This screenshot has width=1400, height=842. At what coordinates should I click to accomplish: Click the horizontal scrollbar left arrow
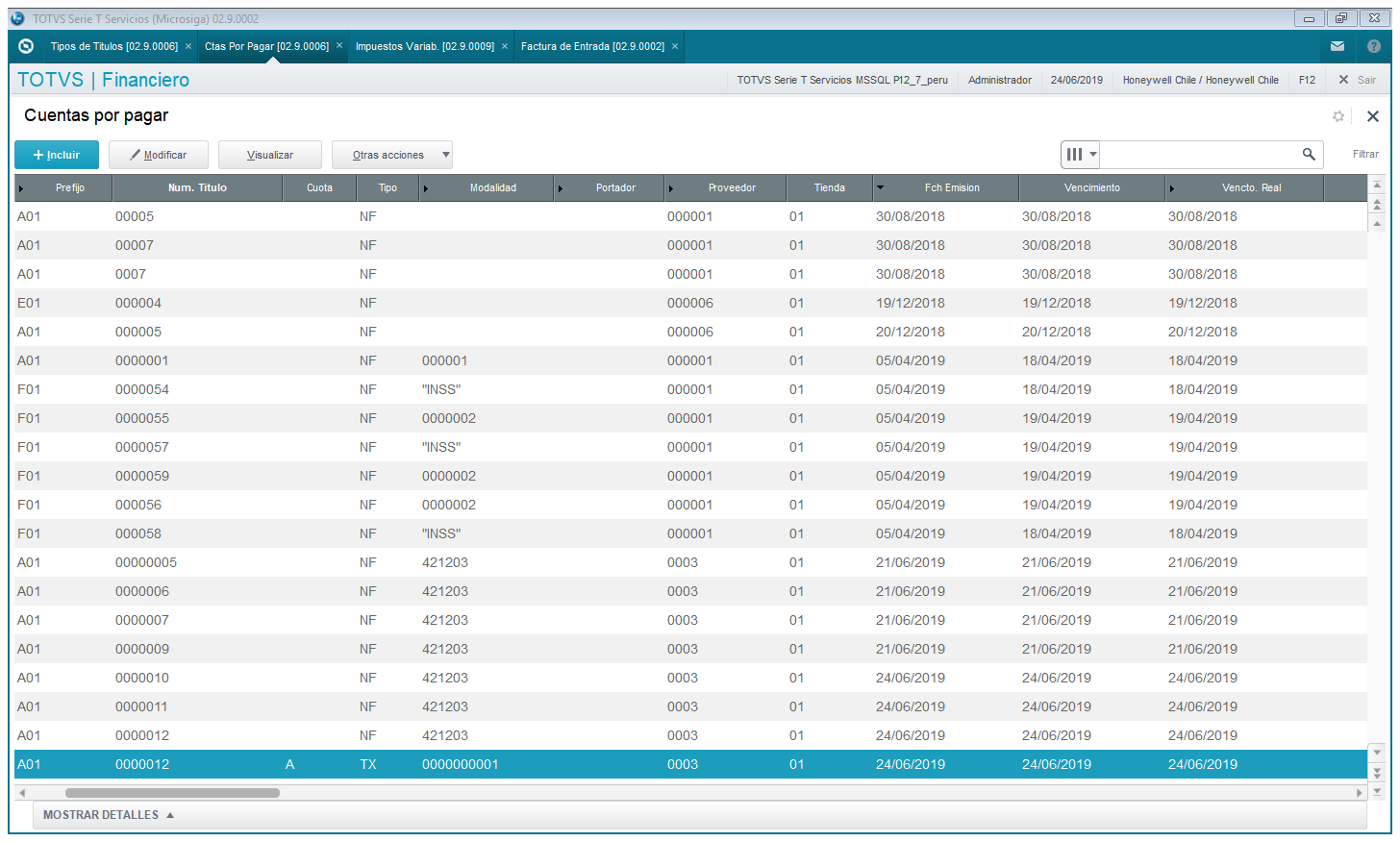(22, 793)
